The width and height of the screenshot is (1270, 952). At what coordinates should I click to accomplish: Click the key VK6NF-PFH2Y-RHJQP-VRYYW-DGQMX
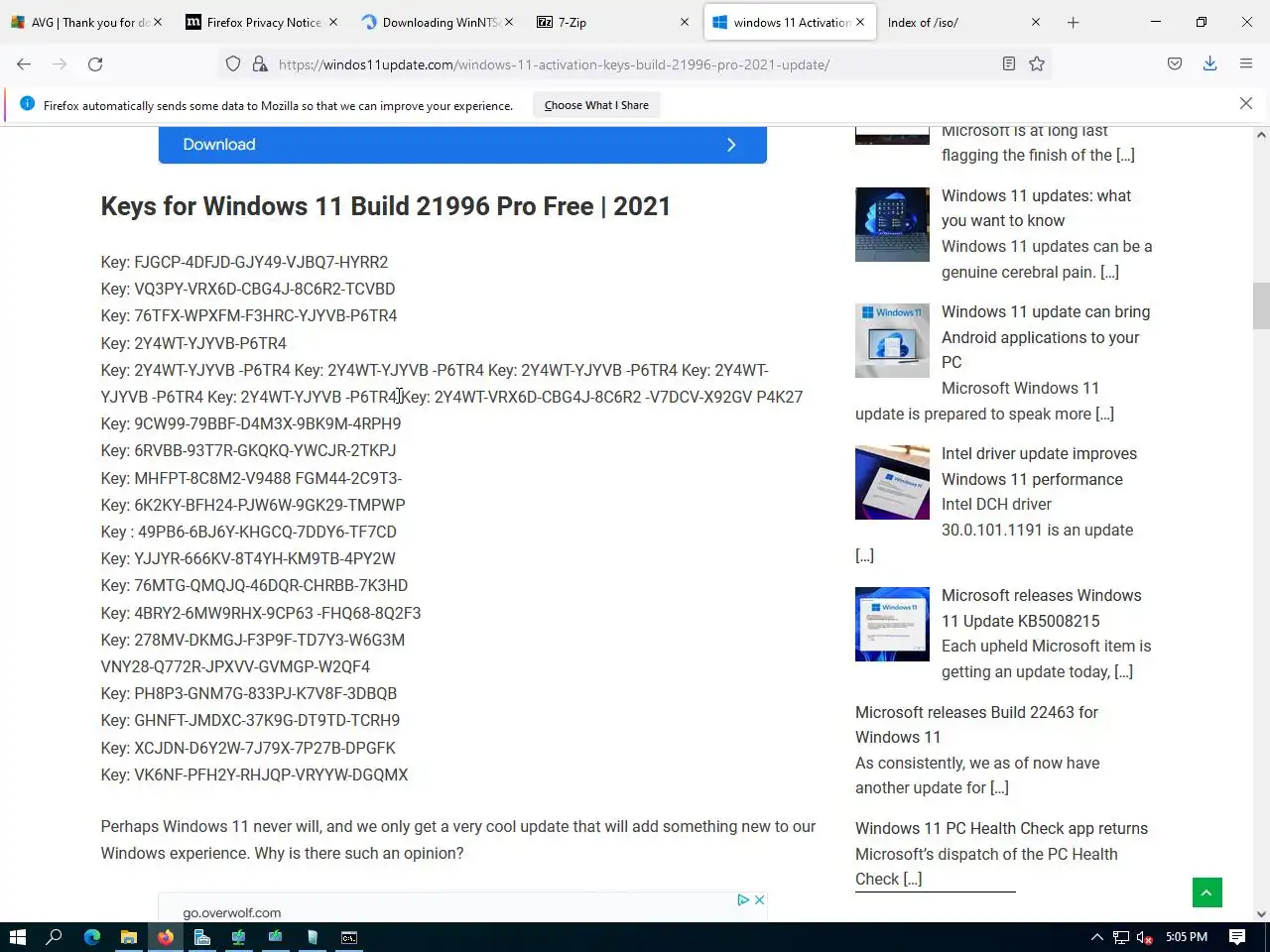(x=271, y=775)
